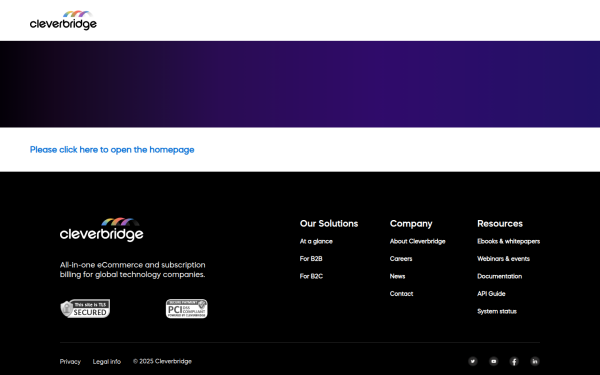Image resolution: width=600 pixels, height=375 pixels.
Task: Click the '© 2025 Cleverbridge' copyright text
Action: click(162, 361)
